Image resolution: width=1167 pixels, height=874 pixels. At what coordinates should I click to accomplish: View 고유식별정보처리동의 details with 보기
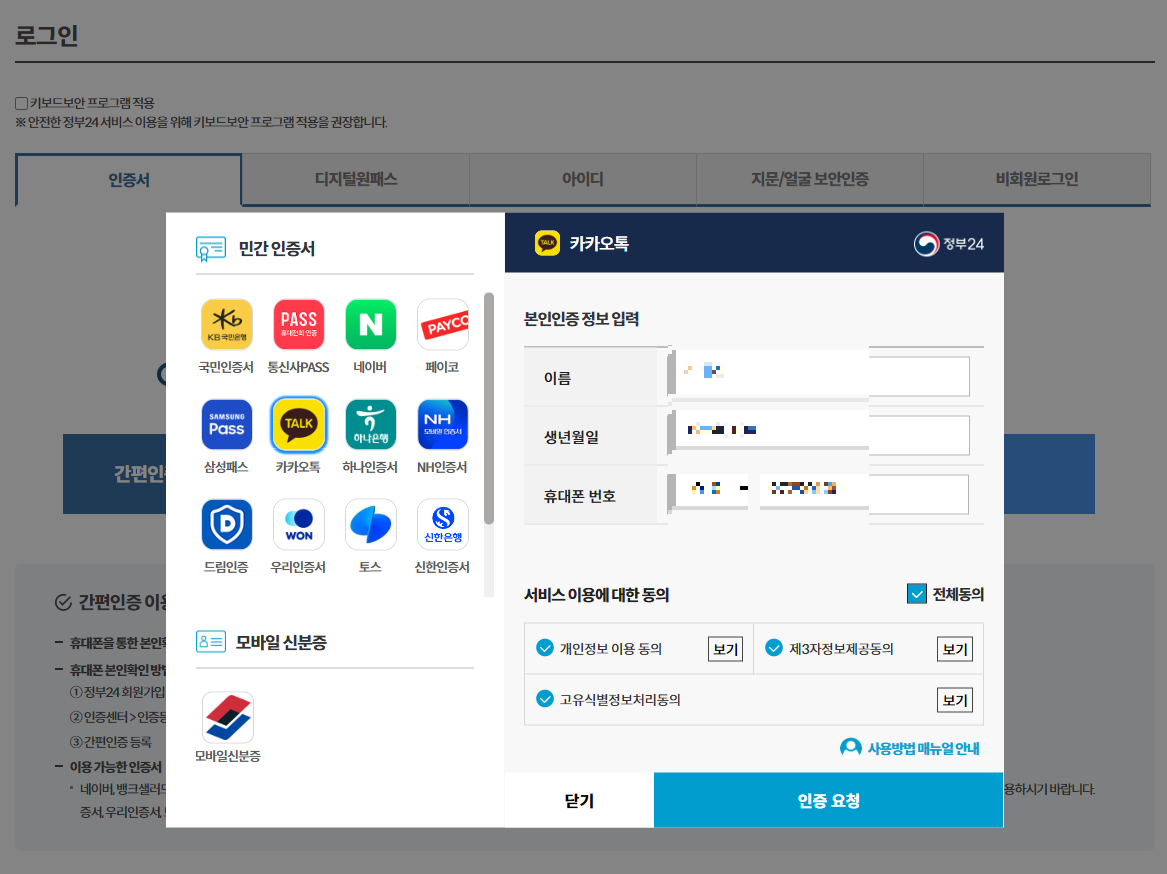click(x=955, y=700)
